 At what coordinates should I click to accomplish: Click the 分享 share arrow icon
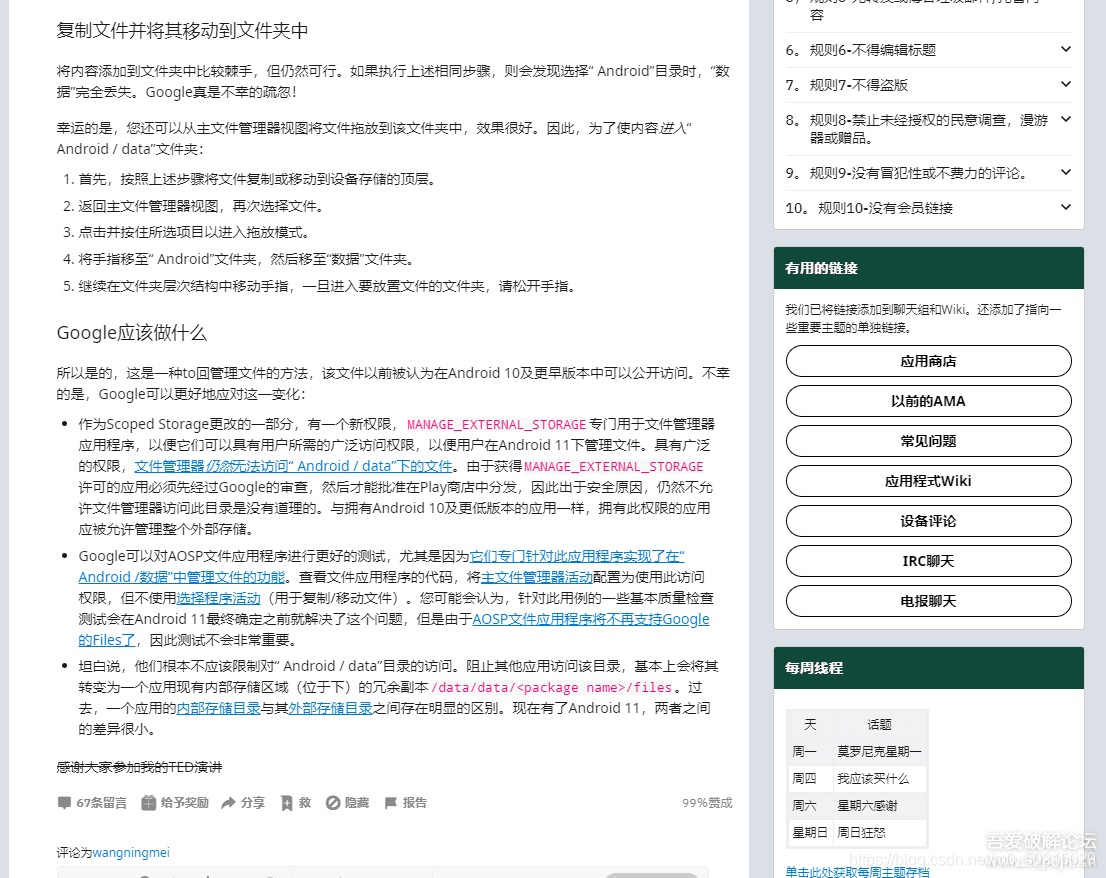[229, 803]
